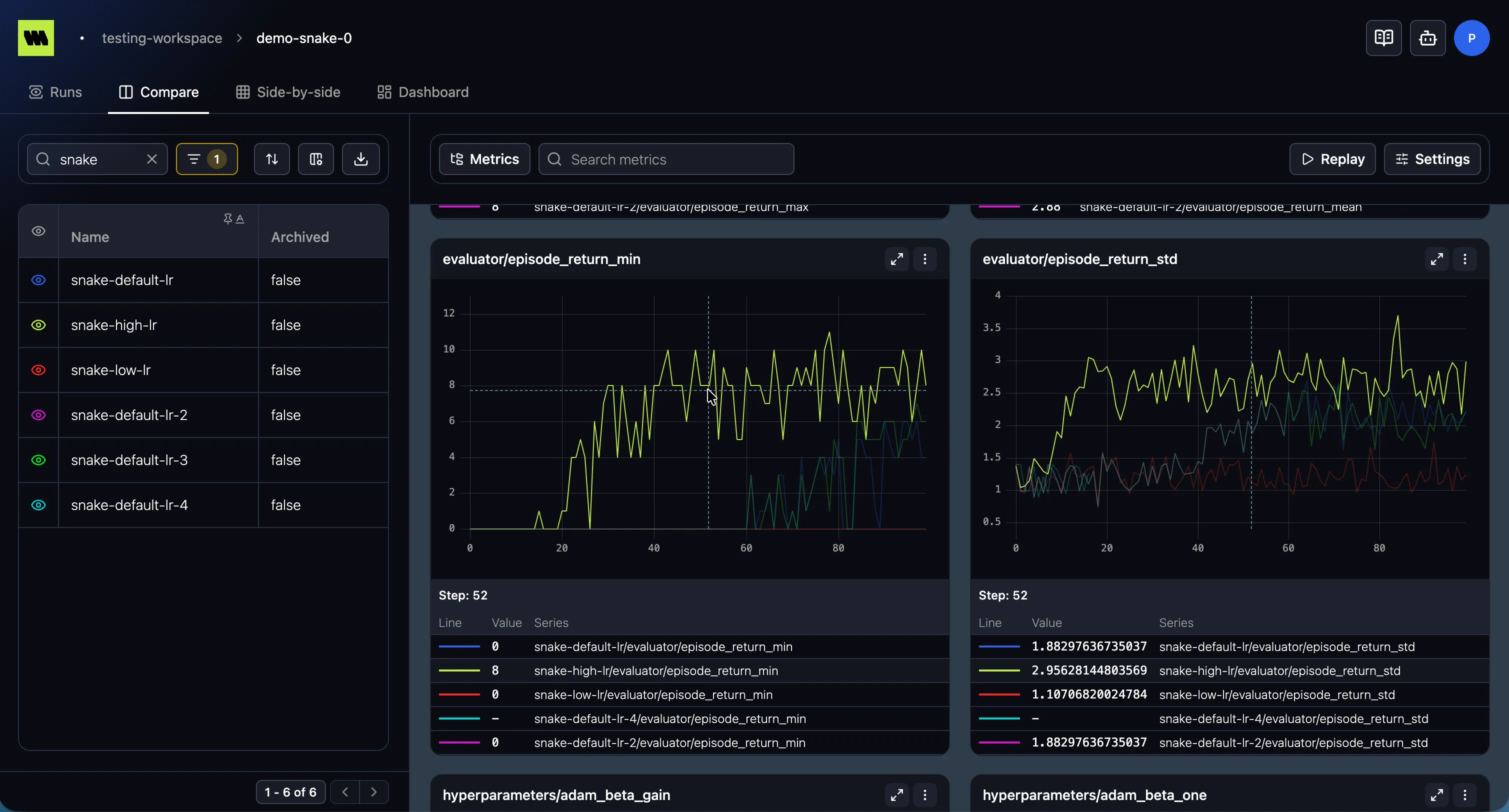The height and width of the screenshot is (812, 1509).
Task: Toggle visibility of snake-low-lr run
Action: 38,370
